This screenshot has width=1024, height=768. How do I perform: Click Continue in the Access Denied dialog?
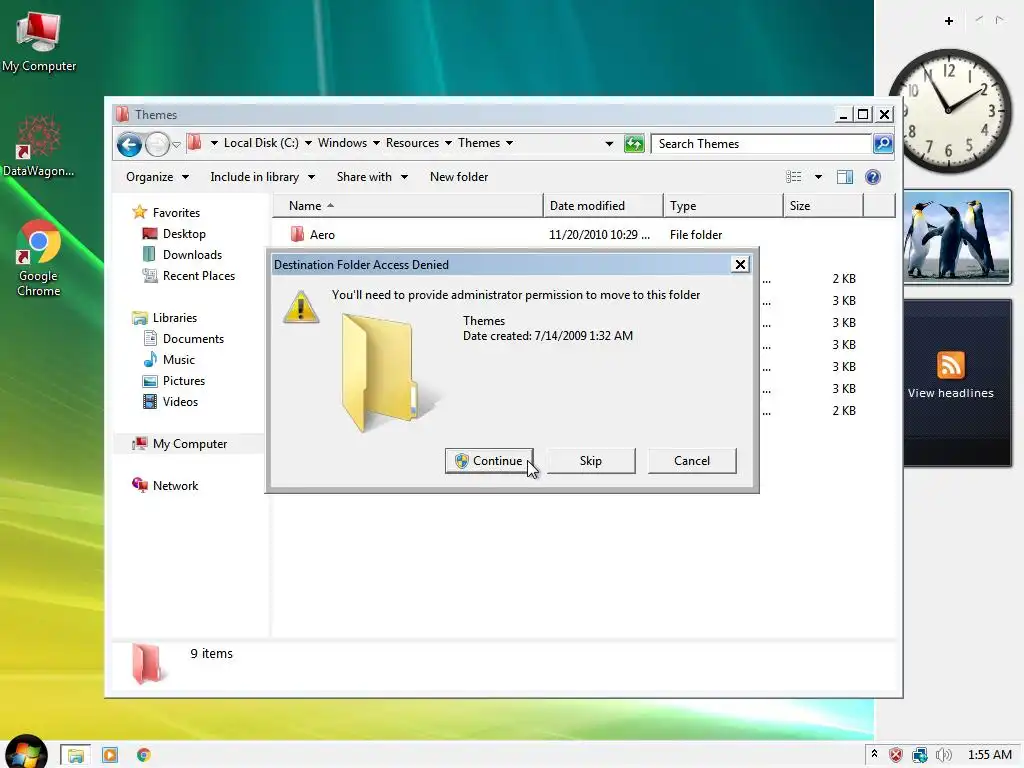tap(489, 461)
